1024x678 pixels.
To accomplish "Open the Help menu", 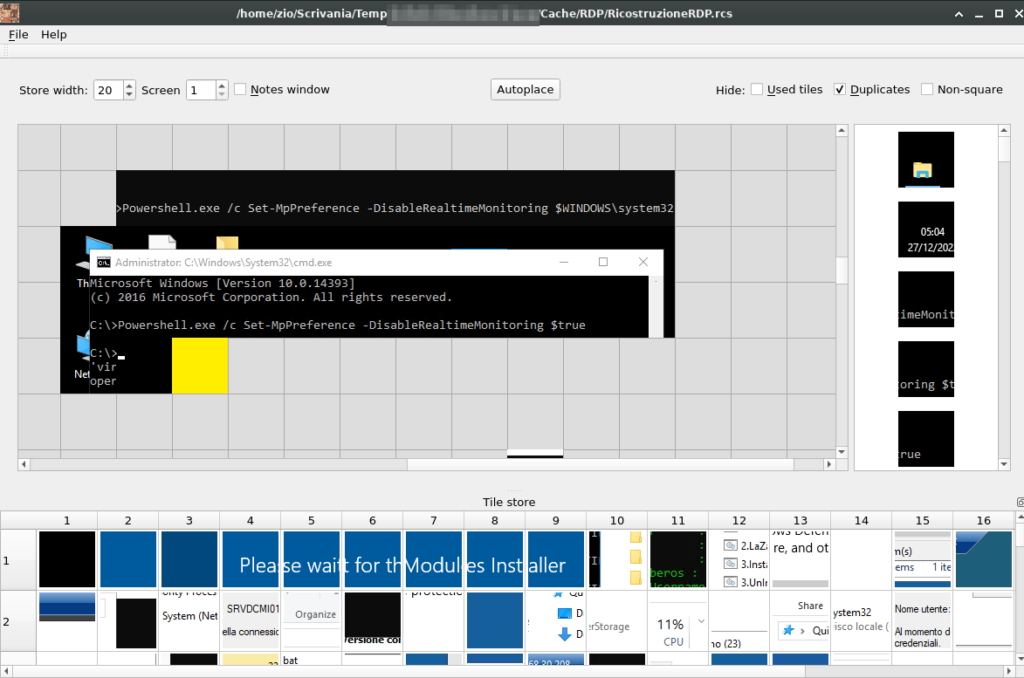I will point(54,34).
